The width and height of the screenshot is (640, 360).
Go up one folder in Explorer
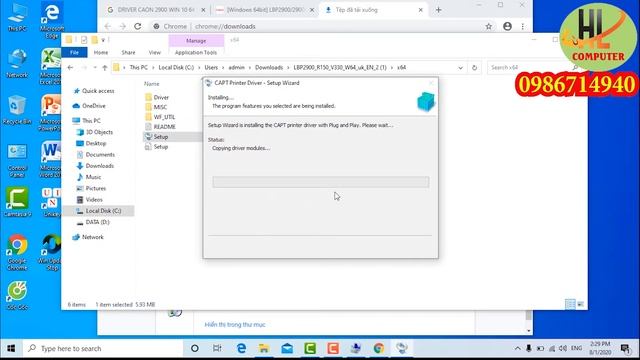[104, 68]
